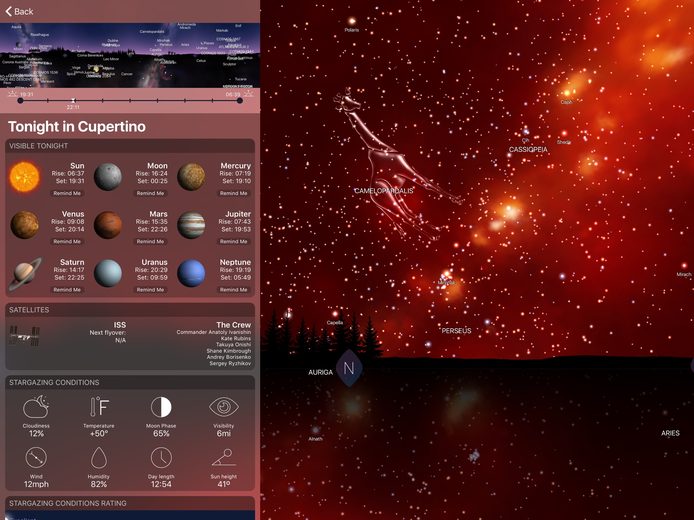Tap the Cloudiness weather icon
Viewport: 694px width, 520px height.
pyautogui.click(x=36, y=407)
